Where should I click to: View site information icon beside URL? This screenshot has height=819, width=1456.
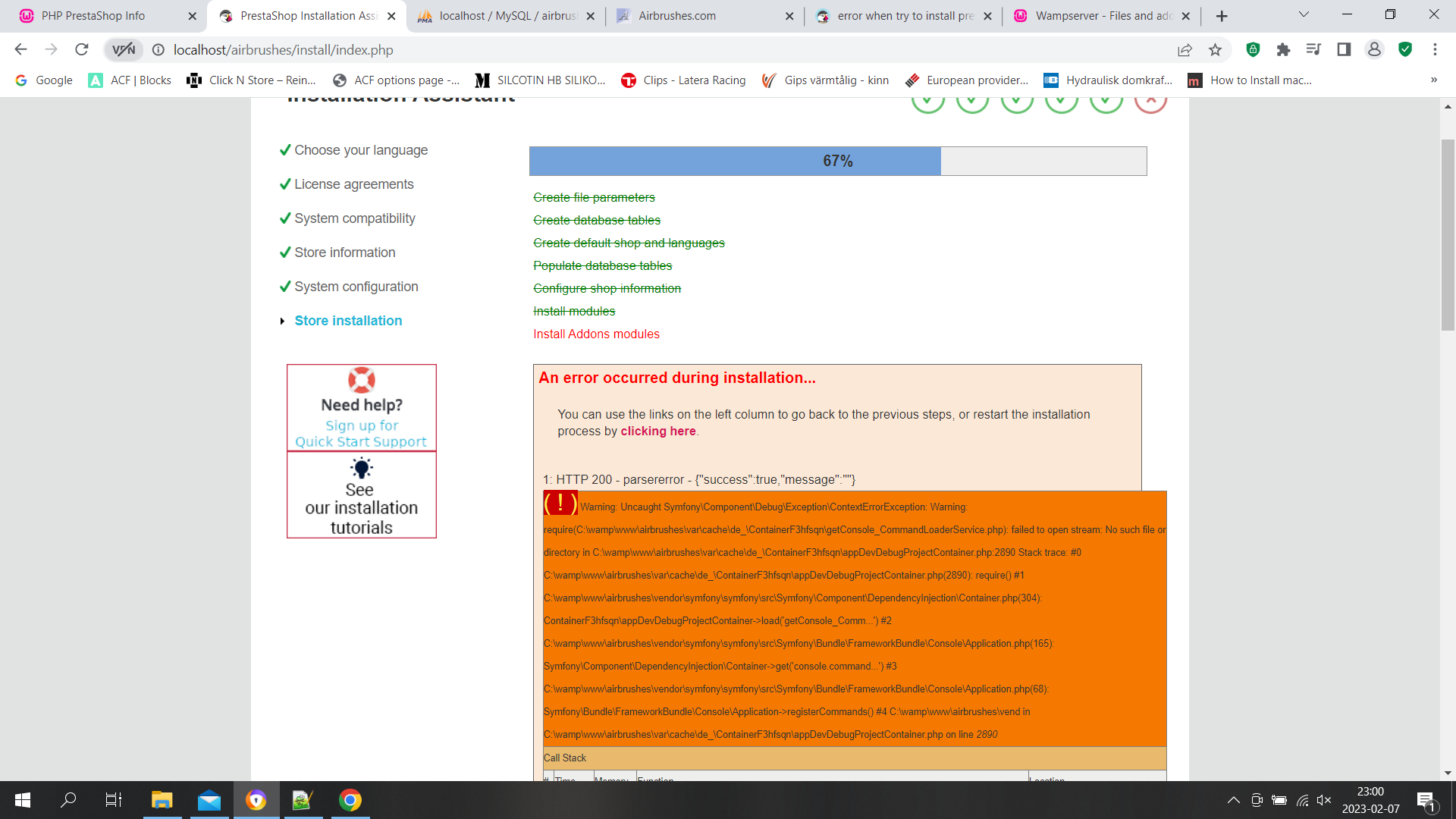[158, 49]
